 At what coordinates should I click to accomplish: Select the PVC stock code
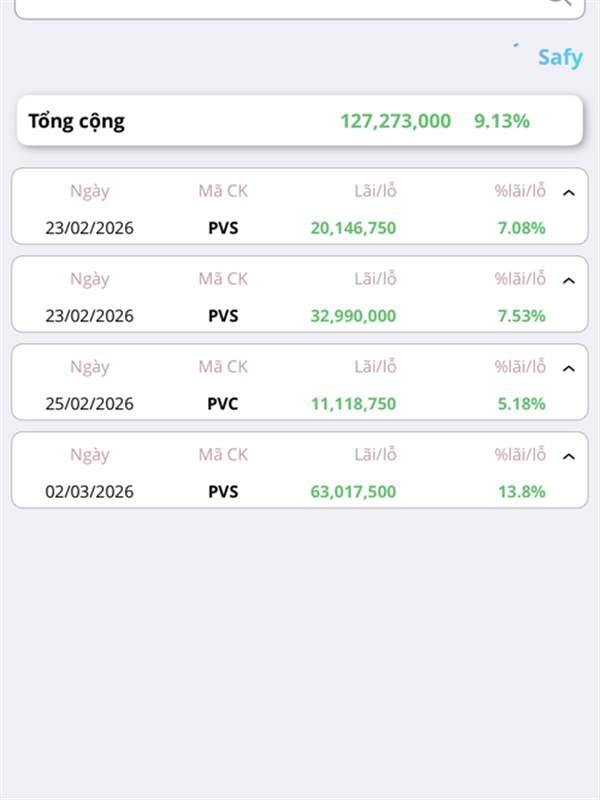pos(223,404)
